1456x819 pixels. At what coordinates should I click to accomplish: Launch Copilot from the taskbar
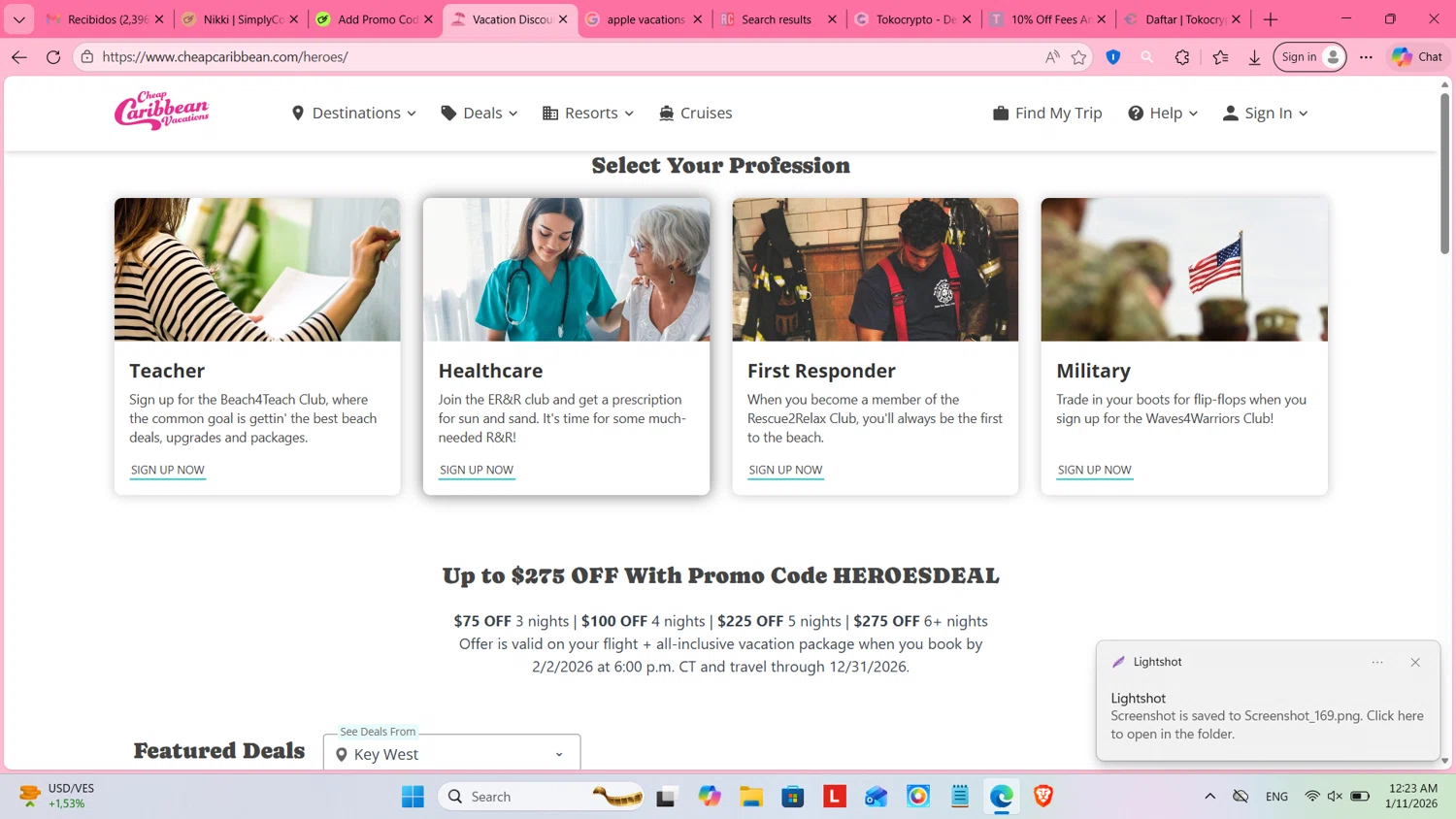[710, 797]
